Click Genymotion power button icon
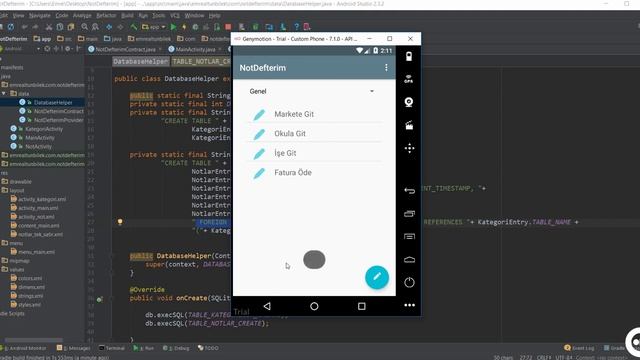The width and height of the screenshot is (640, 360). pyautogui.click(x=409, y=282)
